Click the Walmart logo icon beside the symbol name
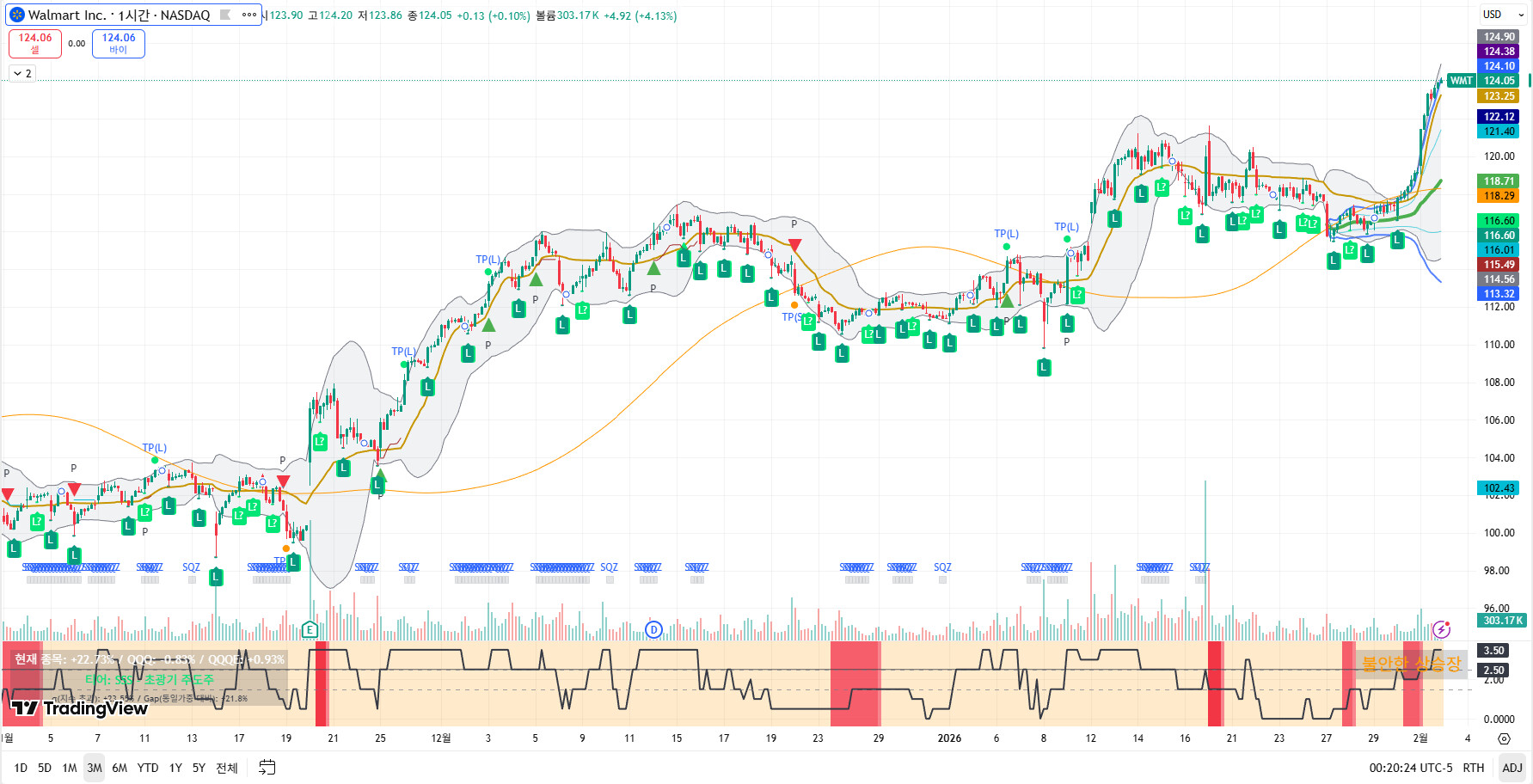This screenshot has height=784, width=1533. tap(17, 15)
